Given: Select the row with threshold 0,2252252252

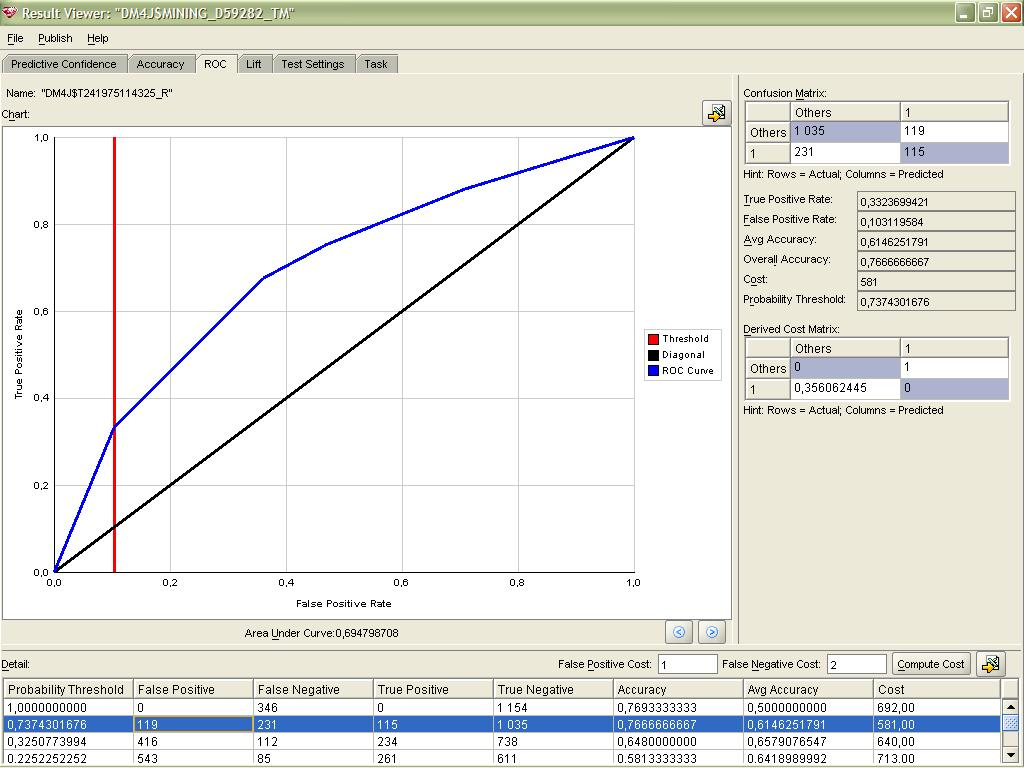Looking at the screenshot, I should [502, 758].
